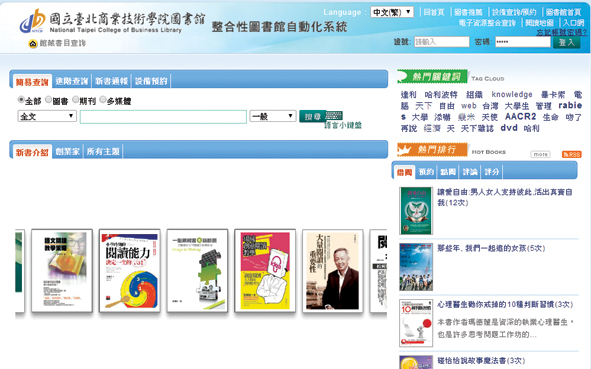The height and width of the screenshot is (369, 591).
Task: Select the 評分 hot books tab
Action: [x=492, y=172]
